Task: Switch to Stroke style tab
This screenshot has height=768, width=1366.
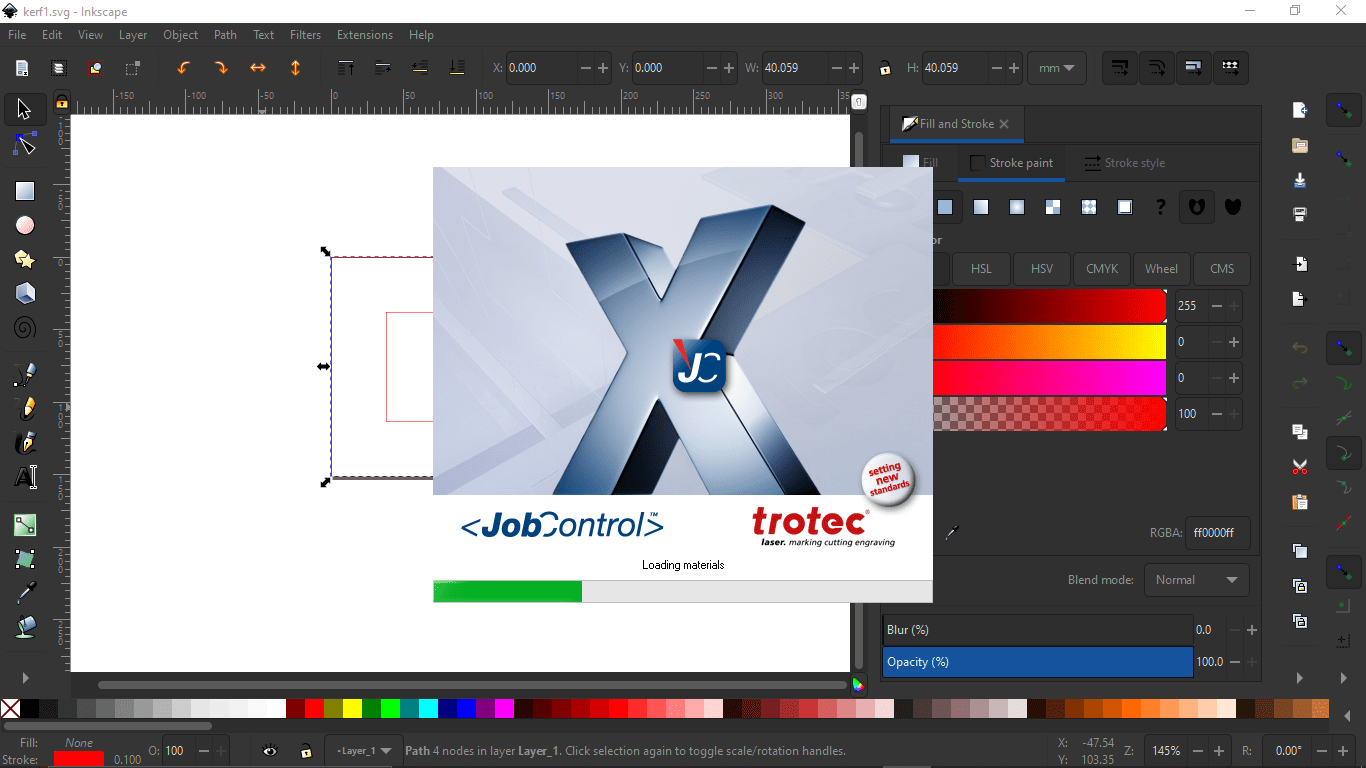Action: coord(1125,163)
